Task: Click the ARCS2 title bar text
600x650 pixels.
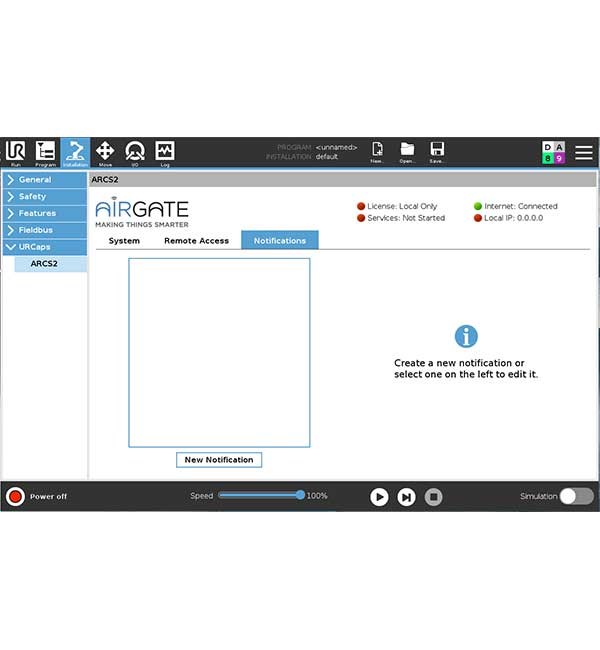Action: (105, 180)
